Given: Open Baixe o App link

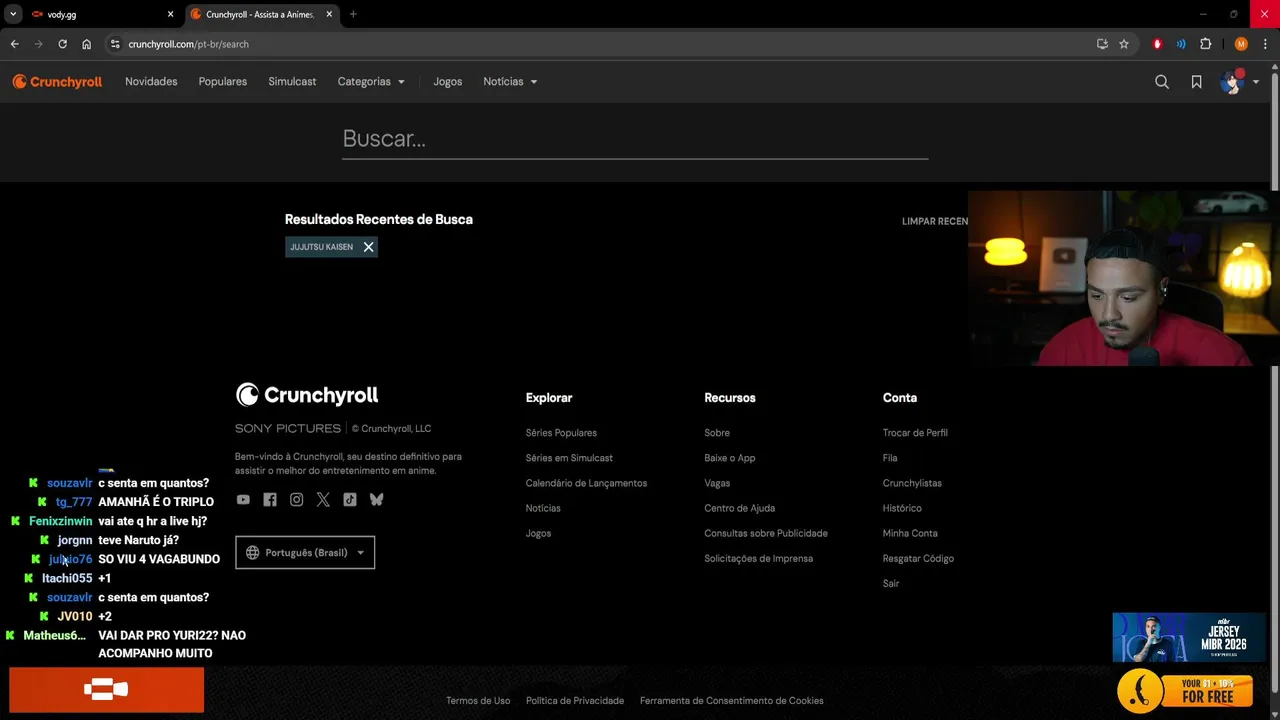Looking at the screenshot, I should point(730,458).
